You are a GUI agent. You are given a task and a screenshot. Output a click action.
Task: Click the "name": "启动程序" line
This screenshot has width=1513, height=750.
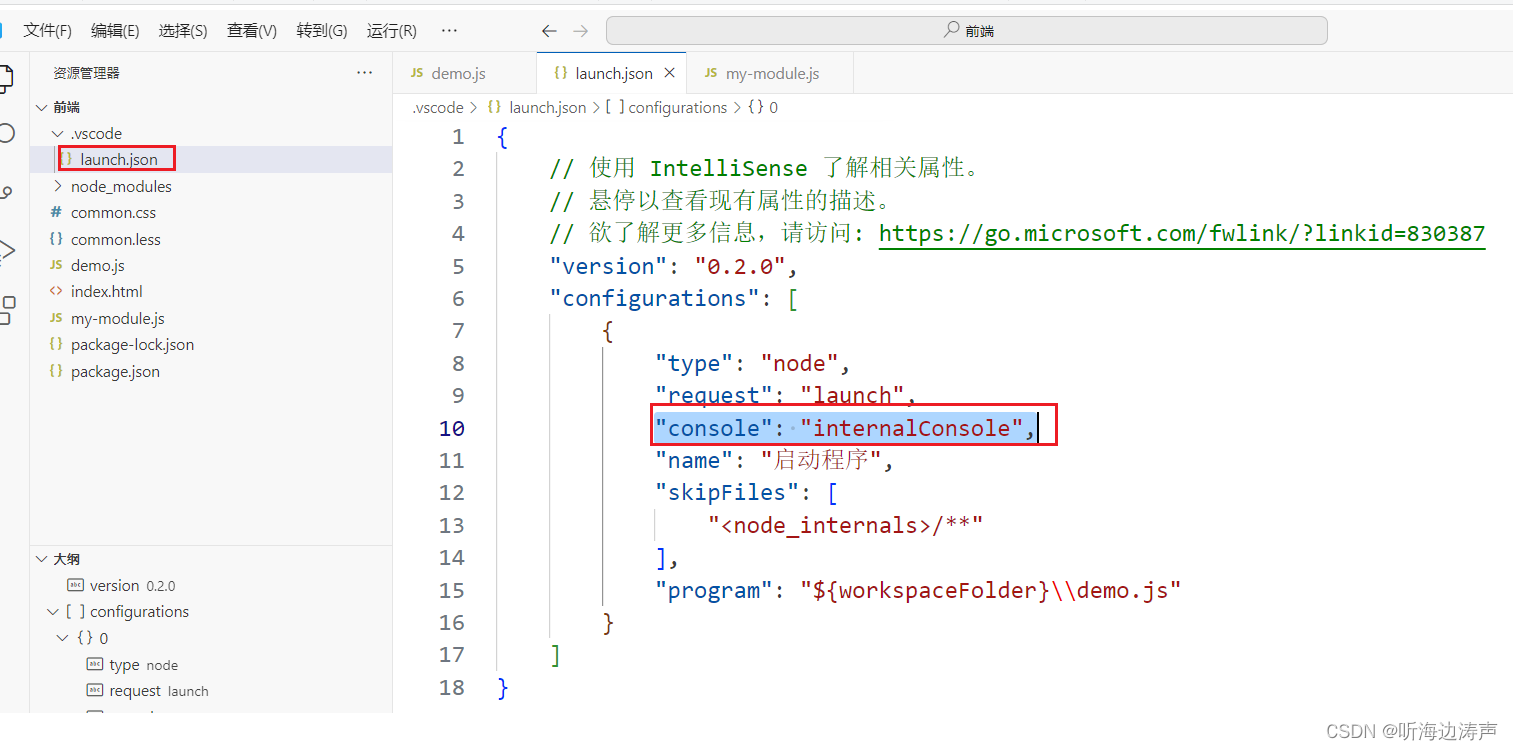click(773, 460)
